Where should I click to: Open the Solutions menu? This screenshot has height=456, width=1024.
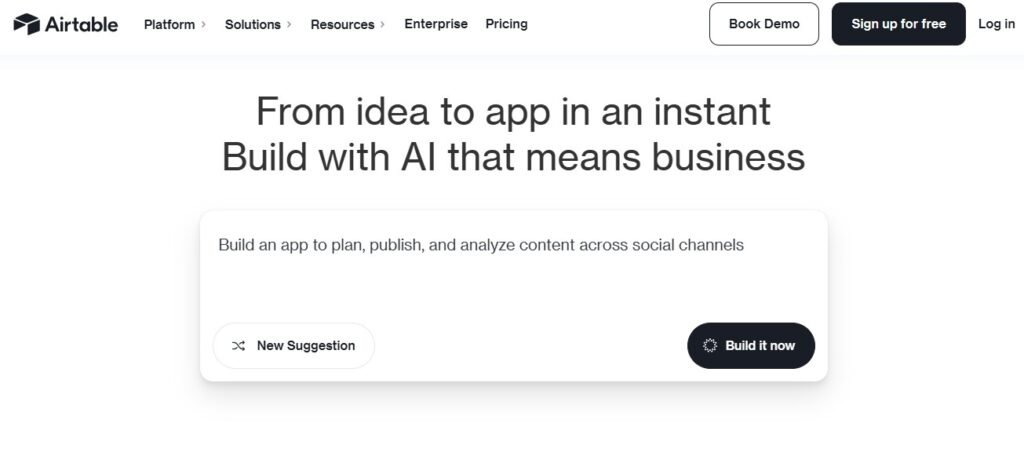[252, 24]
